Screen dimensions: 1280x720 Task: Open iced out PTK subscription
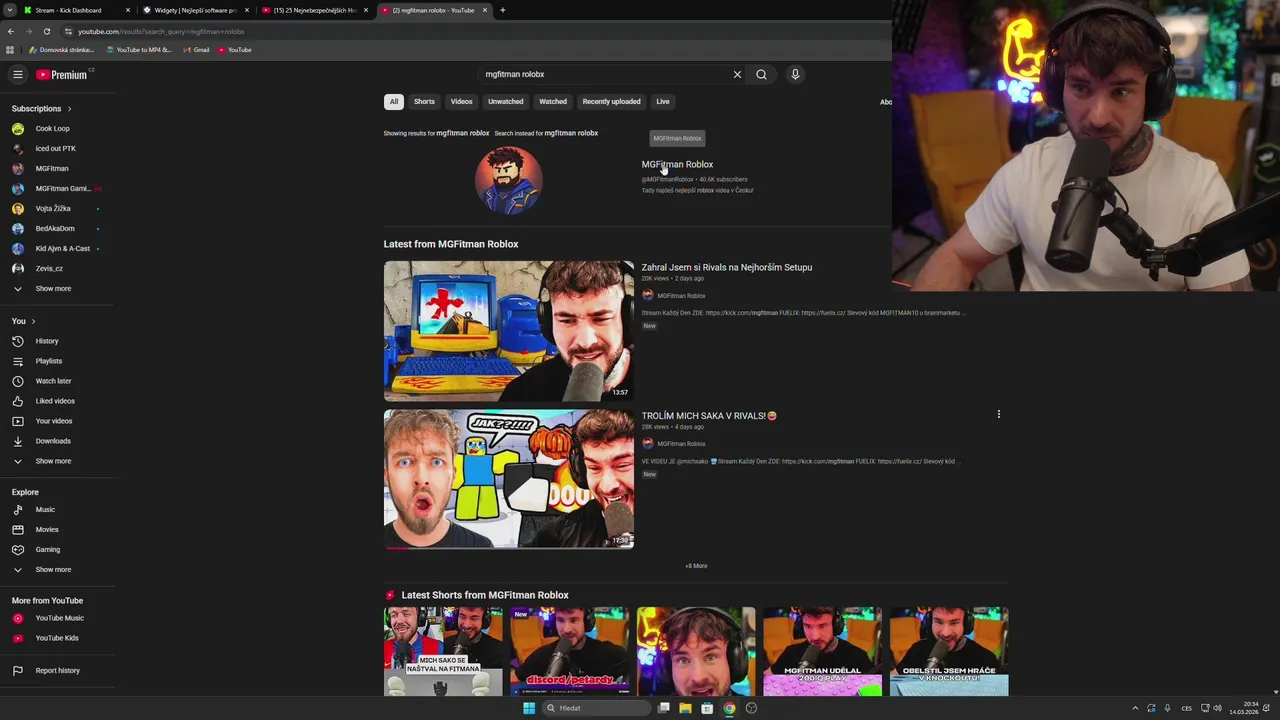click(56, 148)
